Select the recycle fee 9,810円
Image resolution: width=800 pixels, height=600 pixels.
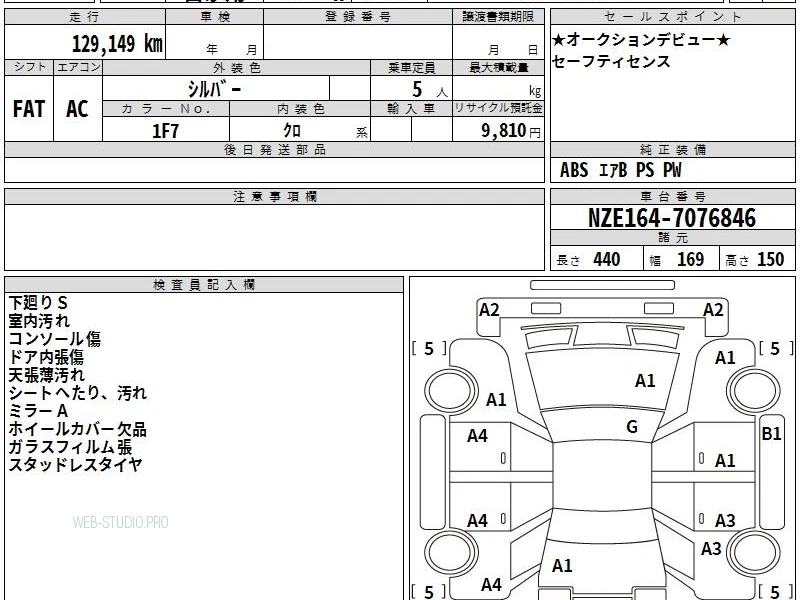tap(511, 131)
